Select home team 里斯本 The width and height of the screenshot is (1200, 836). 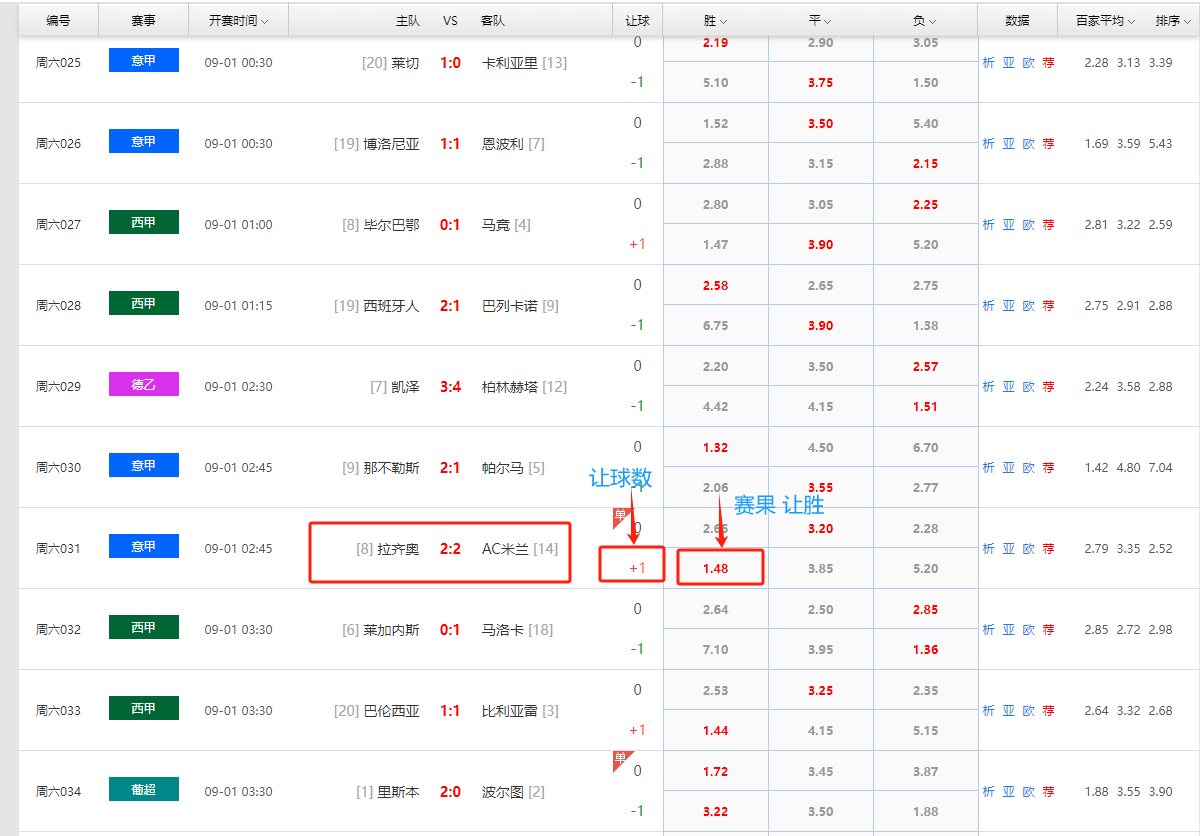398,791
